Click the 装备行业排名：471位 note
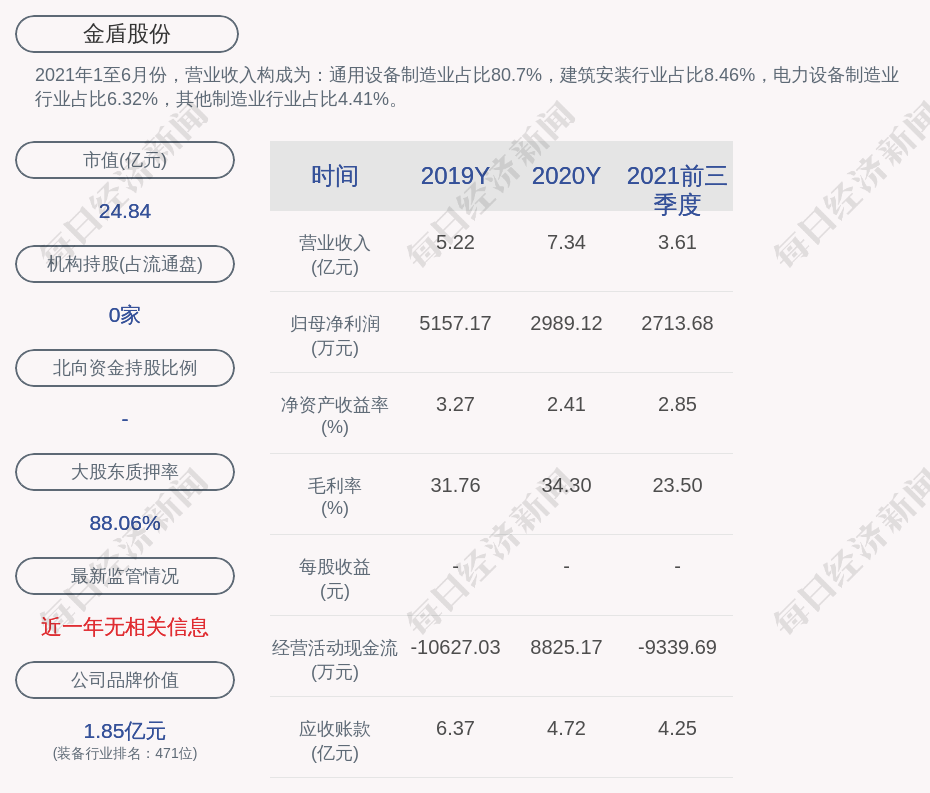The width and height of the screenshot is (930, 793). 125,753
